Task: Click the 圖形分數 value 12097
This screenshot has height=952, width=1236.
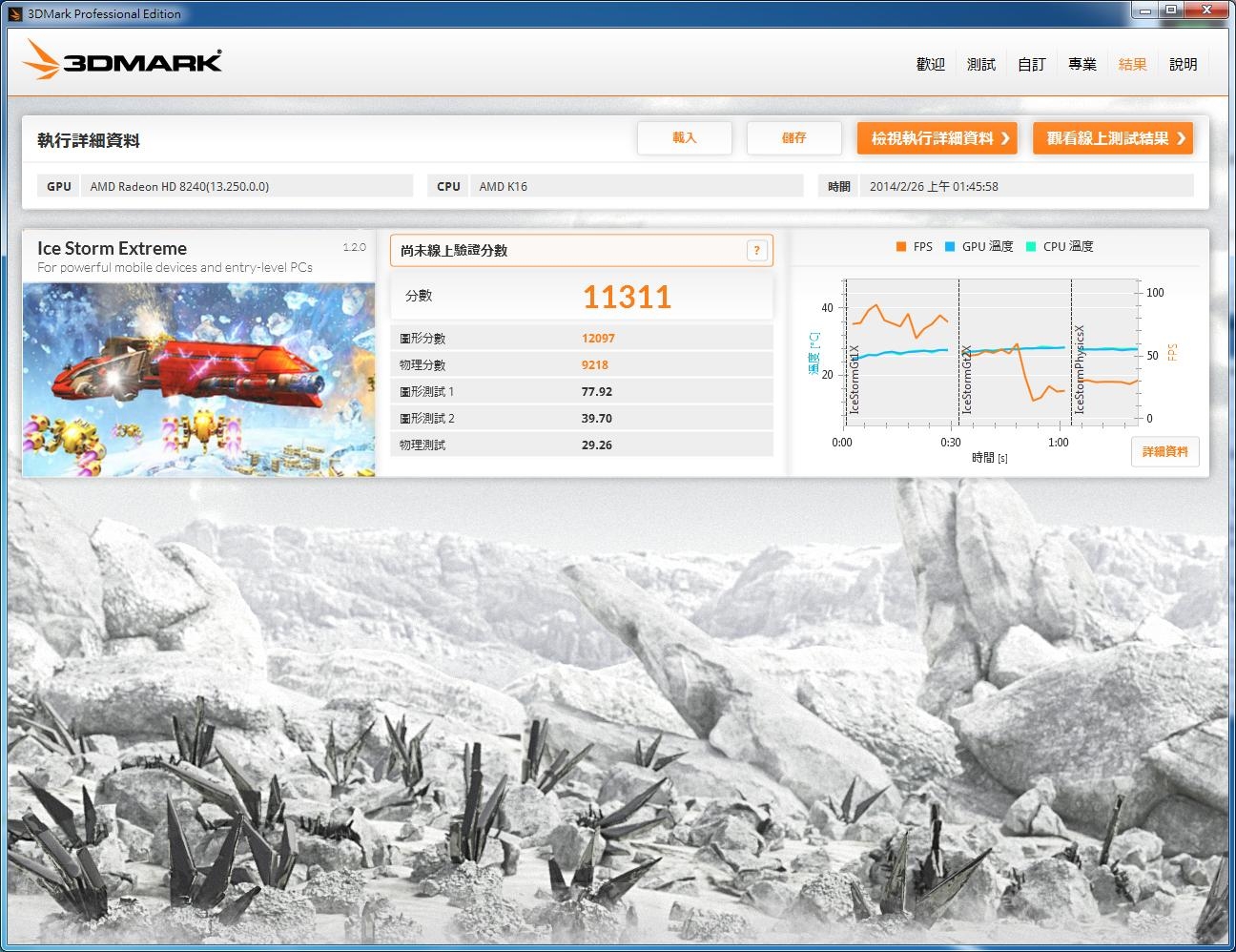Action: pos(598,338)
